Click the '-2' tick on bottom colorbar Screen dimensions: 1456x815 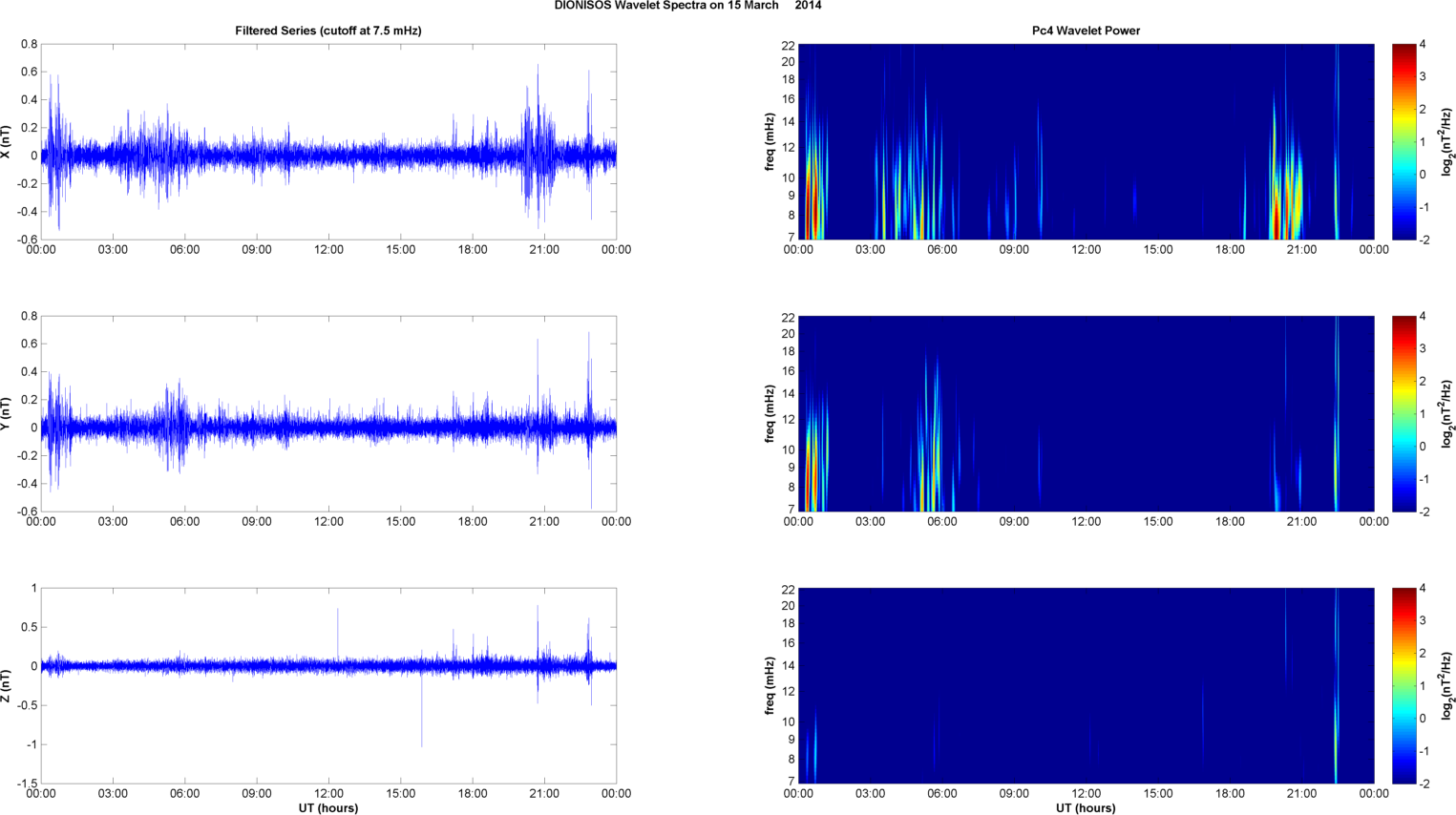click(x=1424, y=784)
